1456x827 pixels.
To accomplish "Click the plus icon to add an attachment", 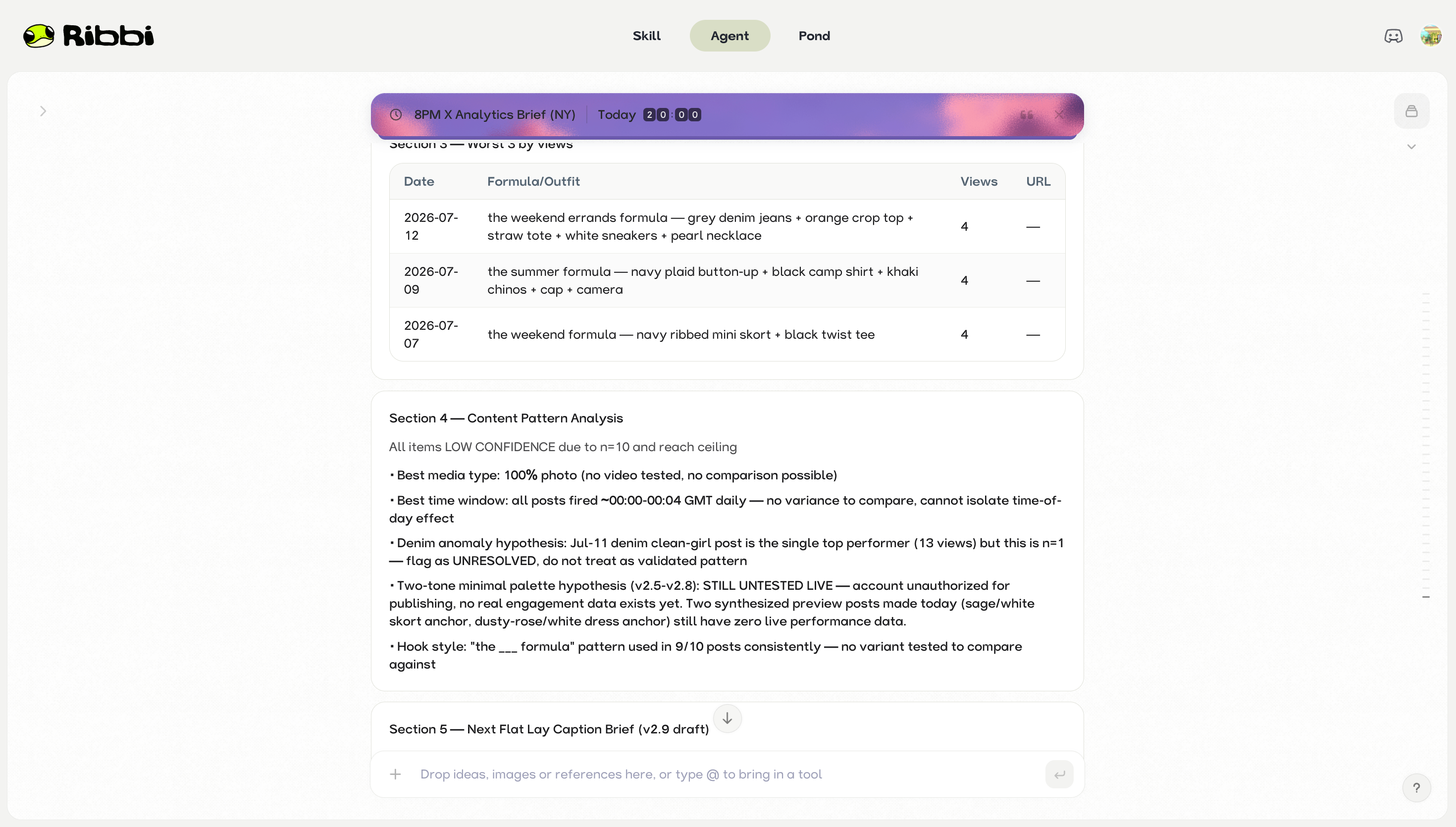I will pyautogui.click(x=396, y=774).
